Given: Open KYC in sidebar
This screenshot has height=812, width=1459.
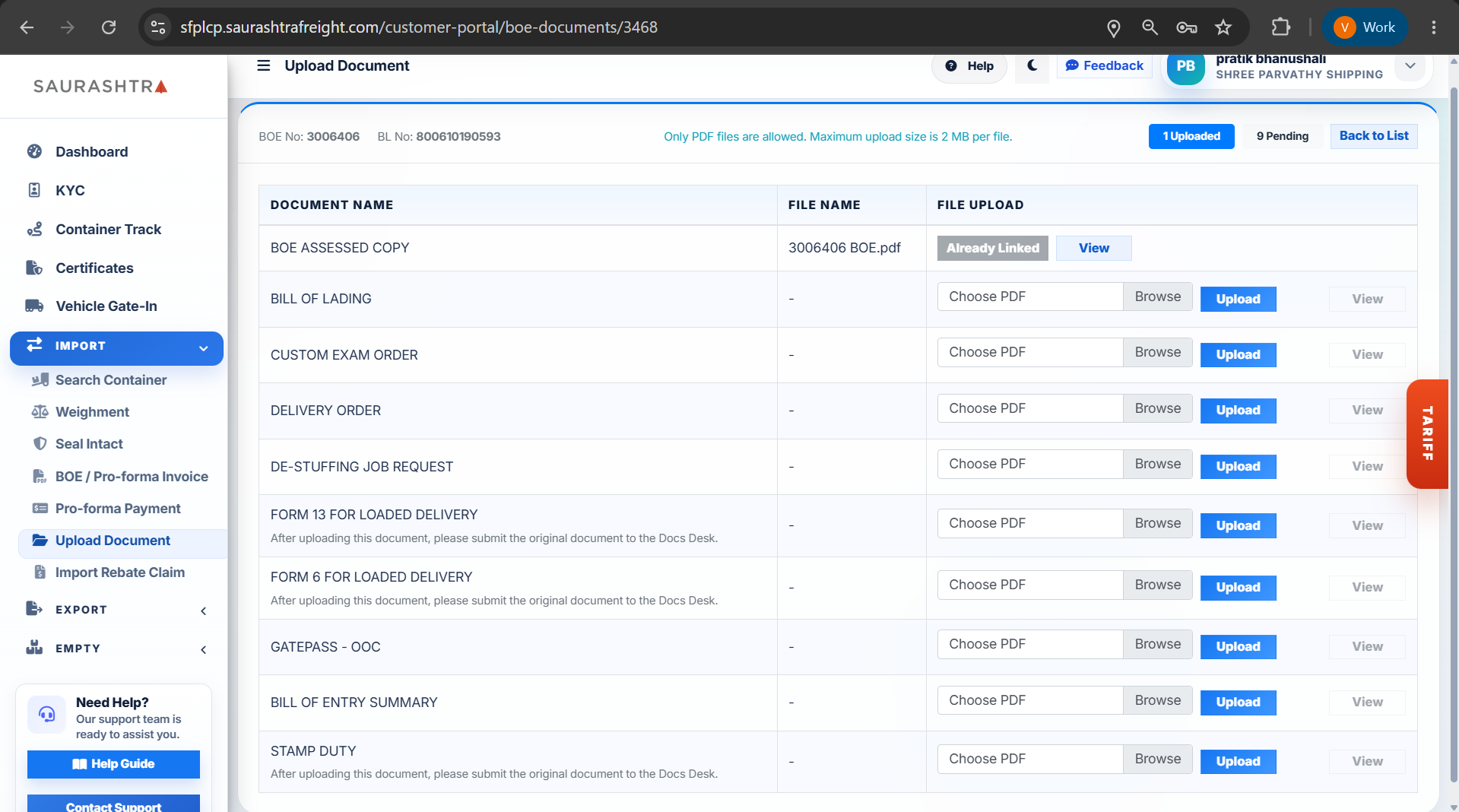Looking at the screenshot, I should 70,190.
